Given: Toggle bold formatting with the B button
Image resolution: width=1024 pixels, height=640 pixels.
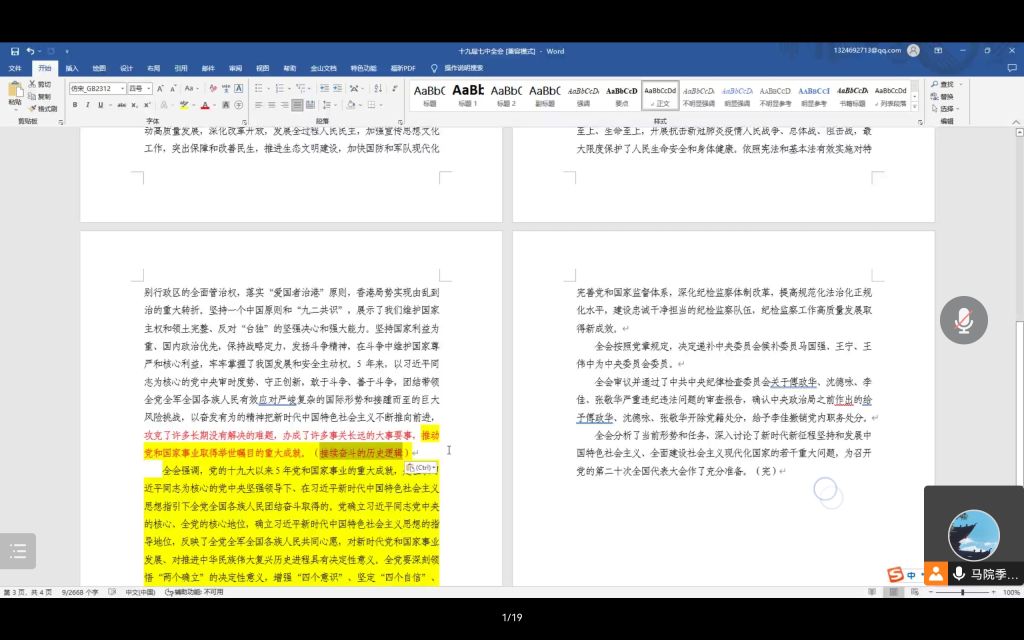Looking at the screenshot, I should [x=75, y=105].
